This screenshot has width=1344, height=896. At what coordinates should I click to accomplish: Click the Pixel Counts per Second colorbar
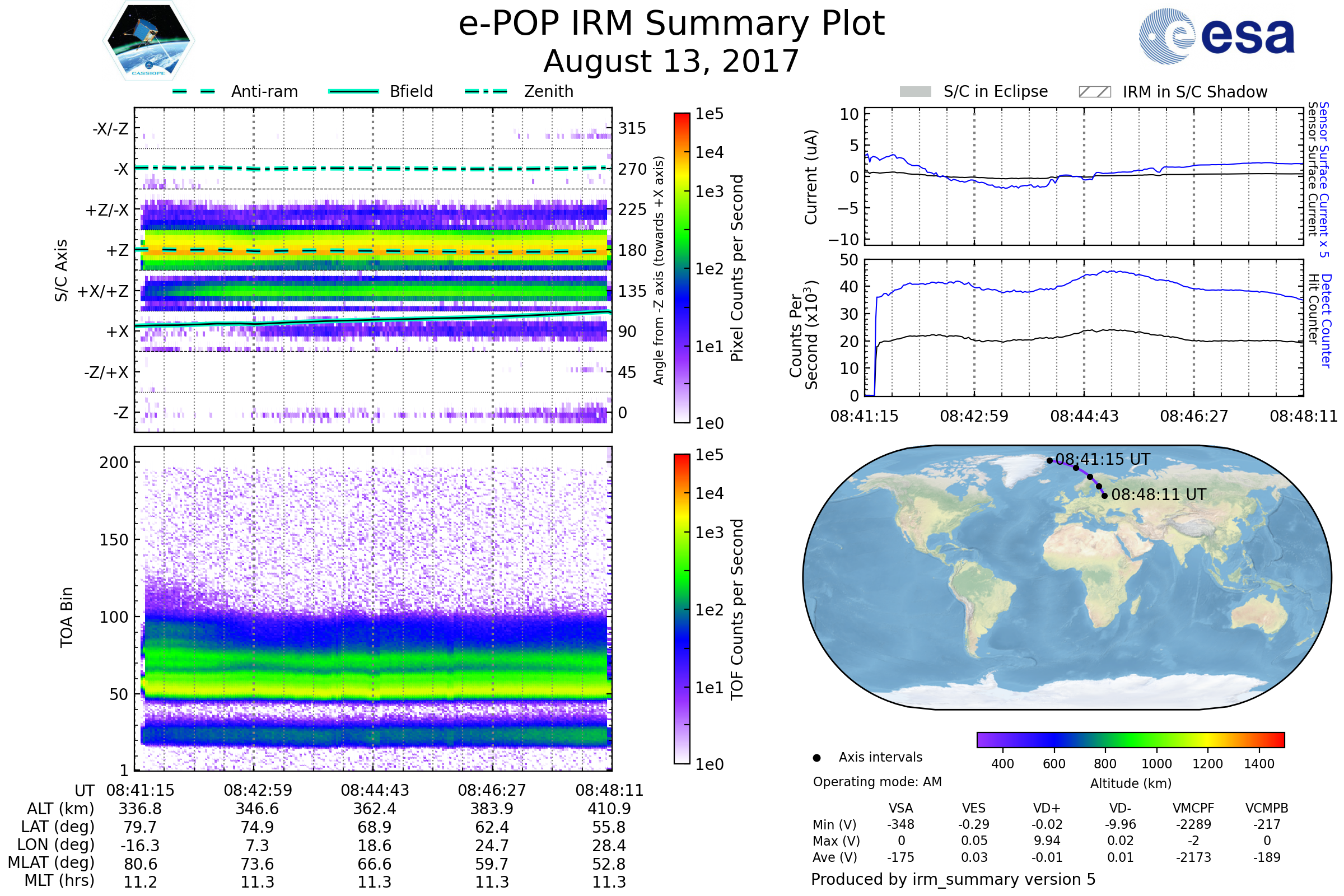(682, 268)
